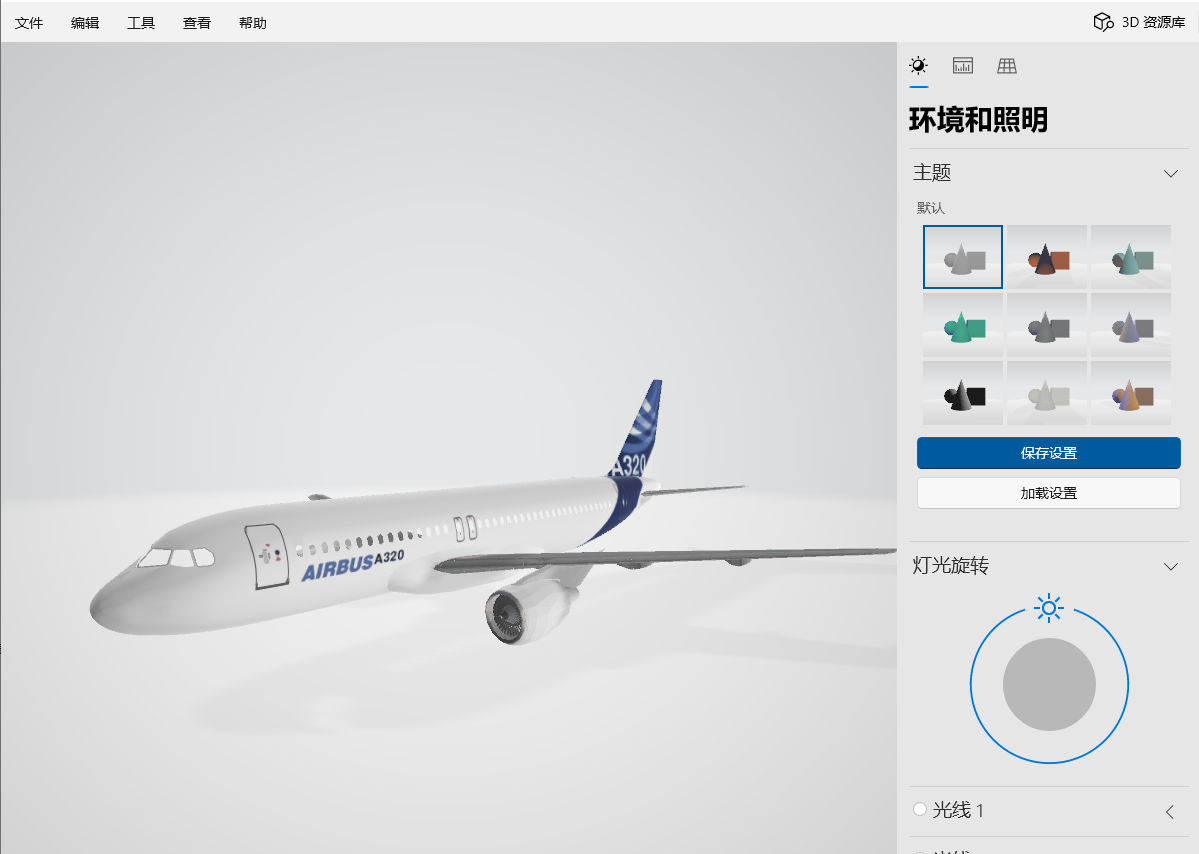
Task: Switch to the environment and lighting tab
Action: [918, 66]
